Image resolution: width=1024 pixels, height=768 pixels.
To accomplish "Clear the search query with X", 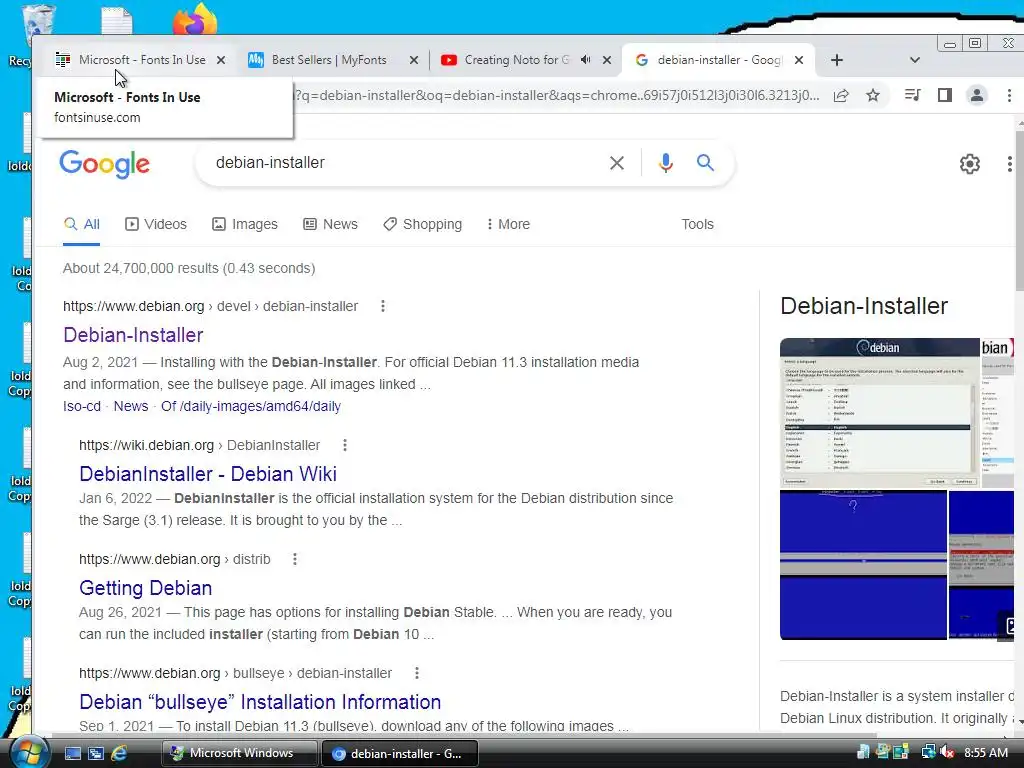I will pos(616,163).
